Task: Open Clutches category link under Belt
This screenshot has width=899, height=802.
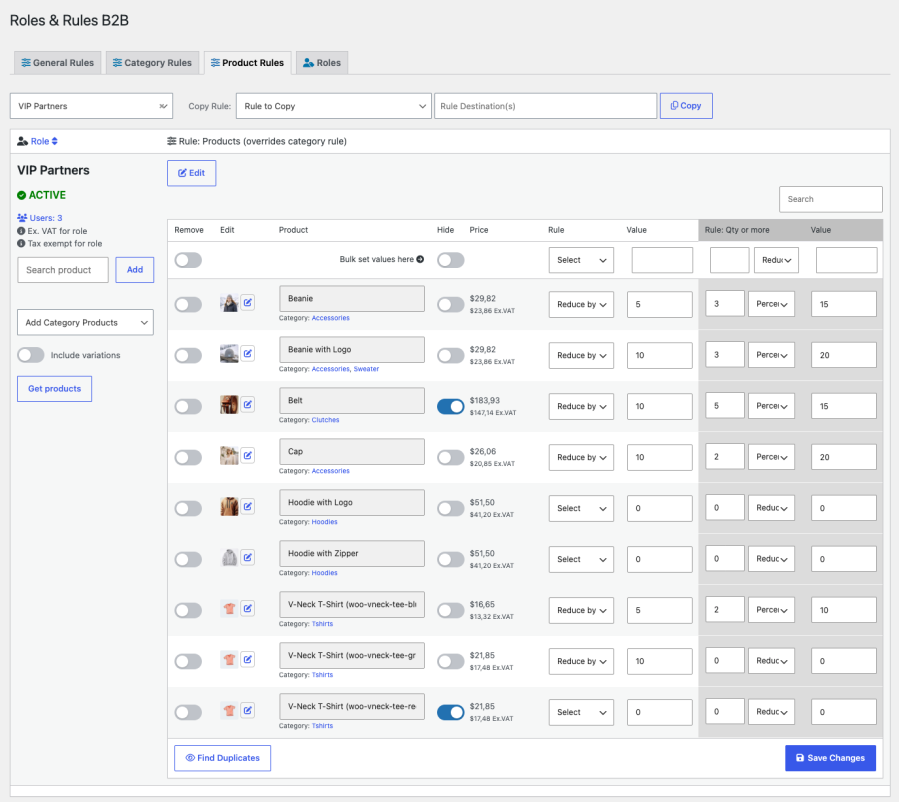Action: point(325,420)
